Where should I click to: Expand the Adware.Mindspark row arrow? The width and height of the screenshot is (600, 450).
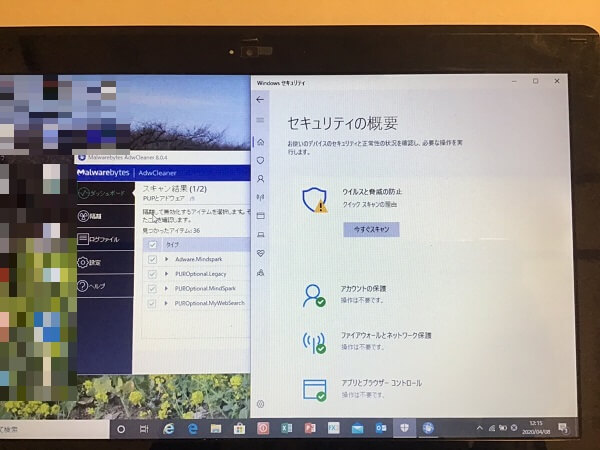[x=166, y=259]
